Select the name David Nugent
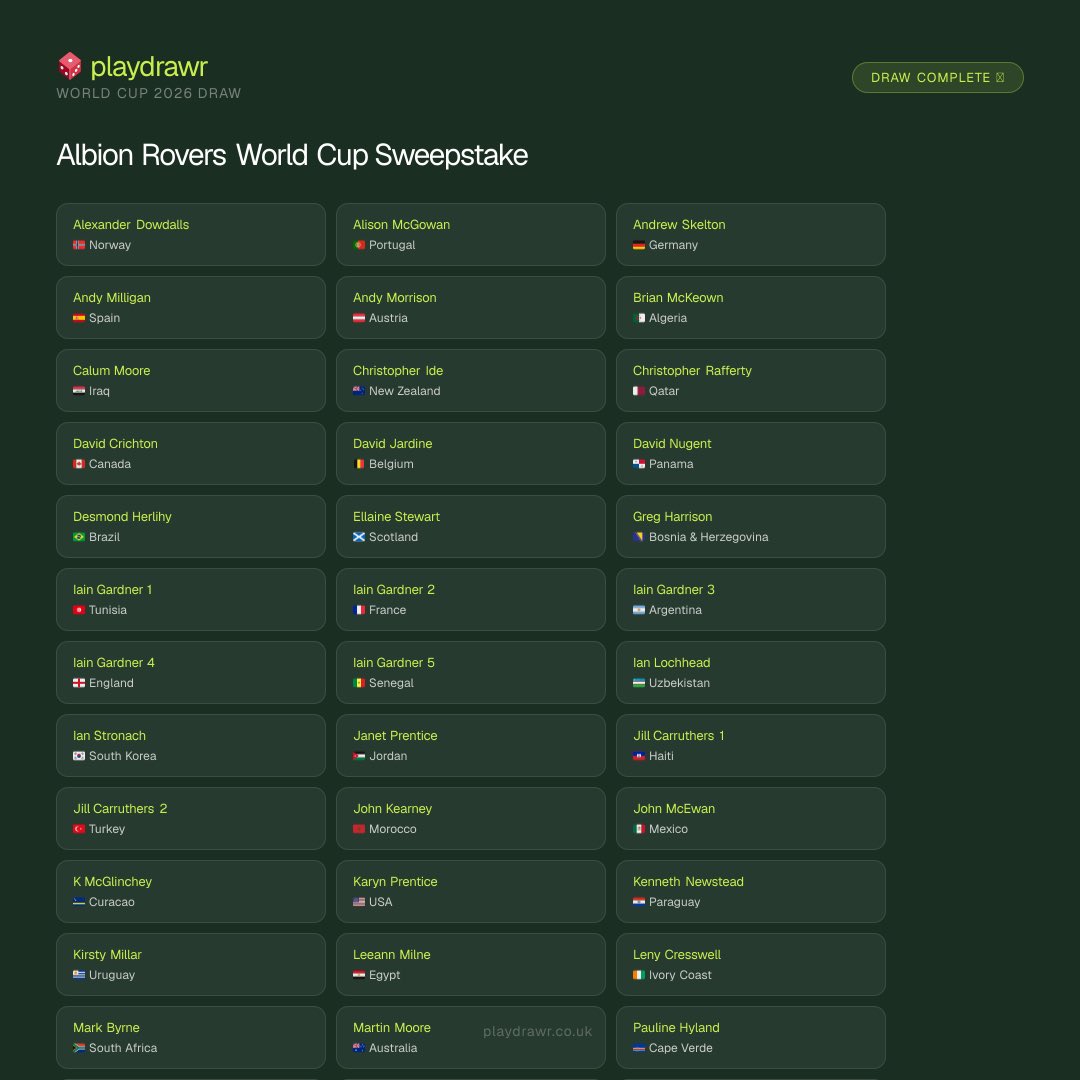The image size is (1080, 1080). 672,444
